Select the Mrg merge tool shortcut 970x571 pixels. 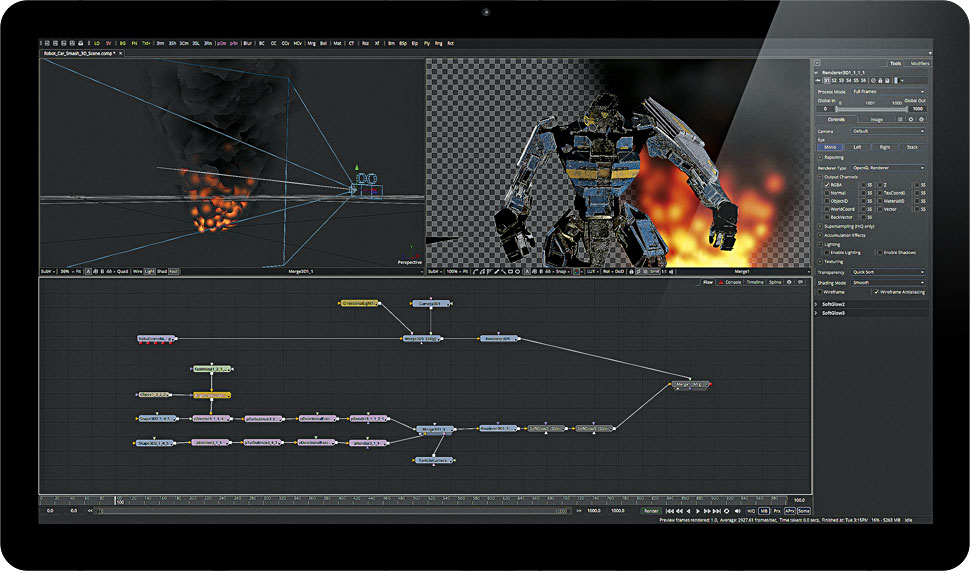click(309, 44)
